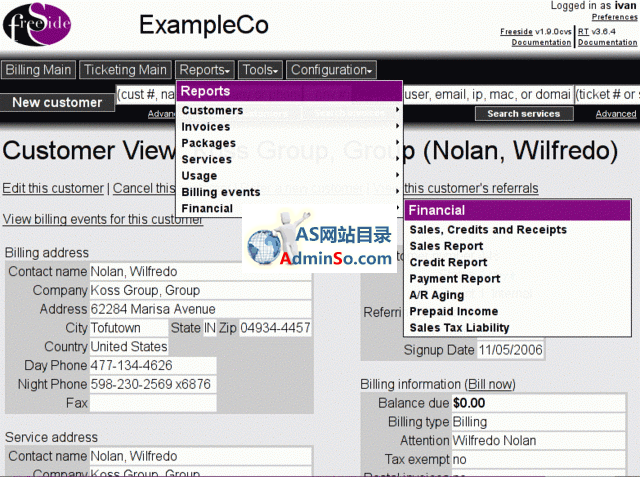Screen dimensions: 640x477
Task: Expand the Services report submenu
Action: click(289, 159)
